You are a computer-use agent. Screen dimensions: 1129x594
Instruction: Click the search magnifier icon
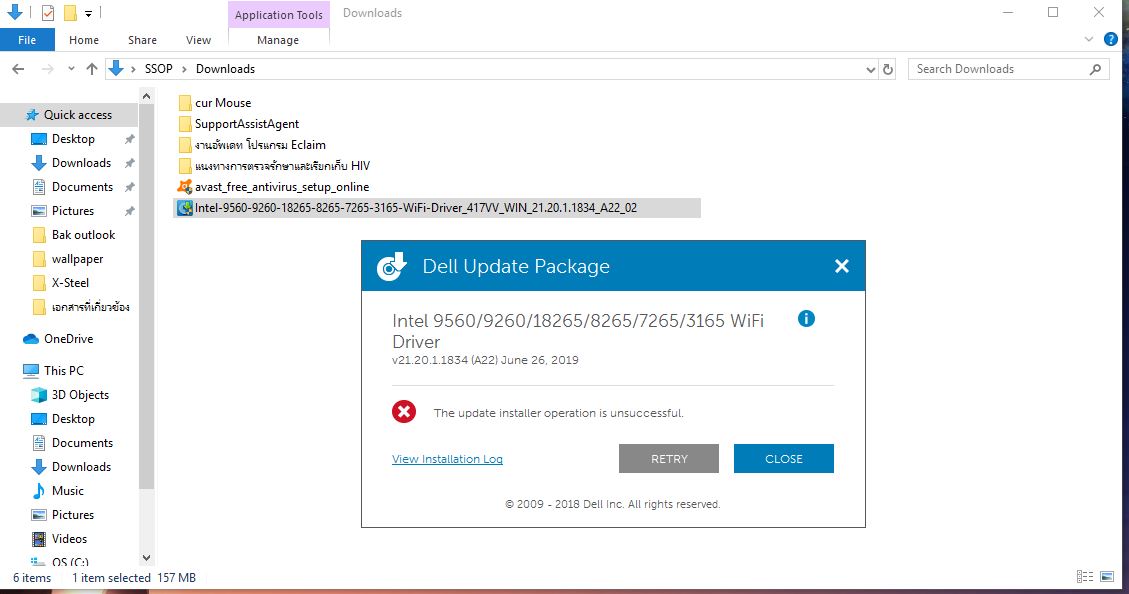[1095, 69]
